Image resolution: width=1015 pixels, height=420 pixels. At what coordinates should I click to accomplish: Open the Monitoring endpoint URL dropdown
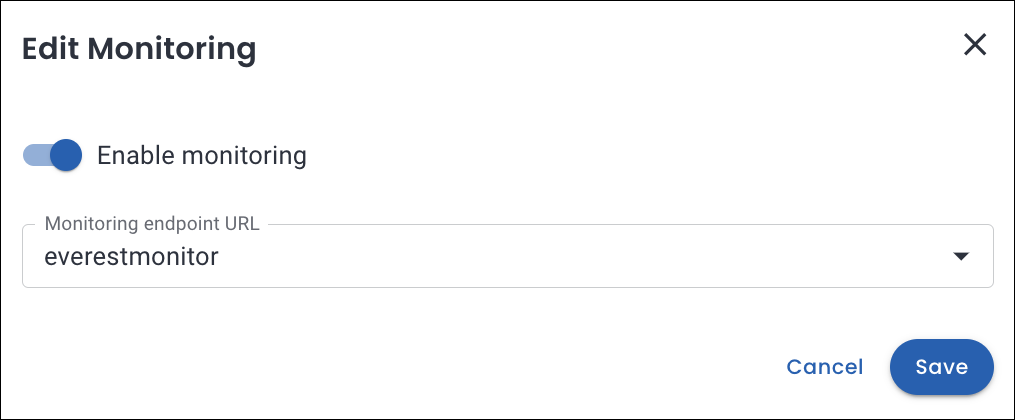[507, 256]
